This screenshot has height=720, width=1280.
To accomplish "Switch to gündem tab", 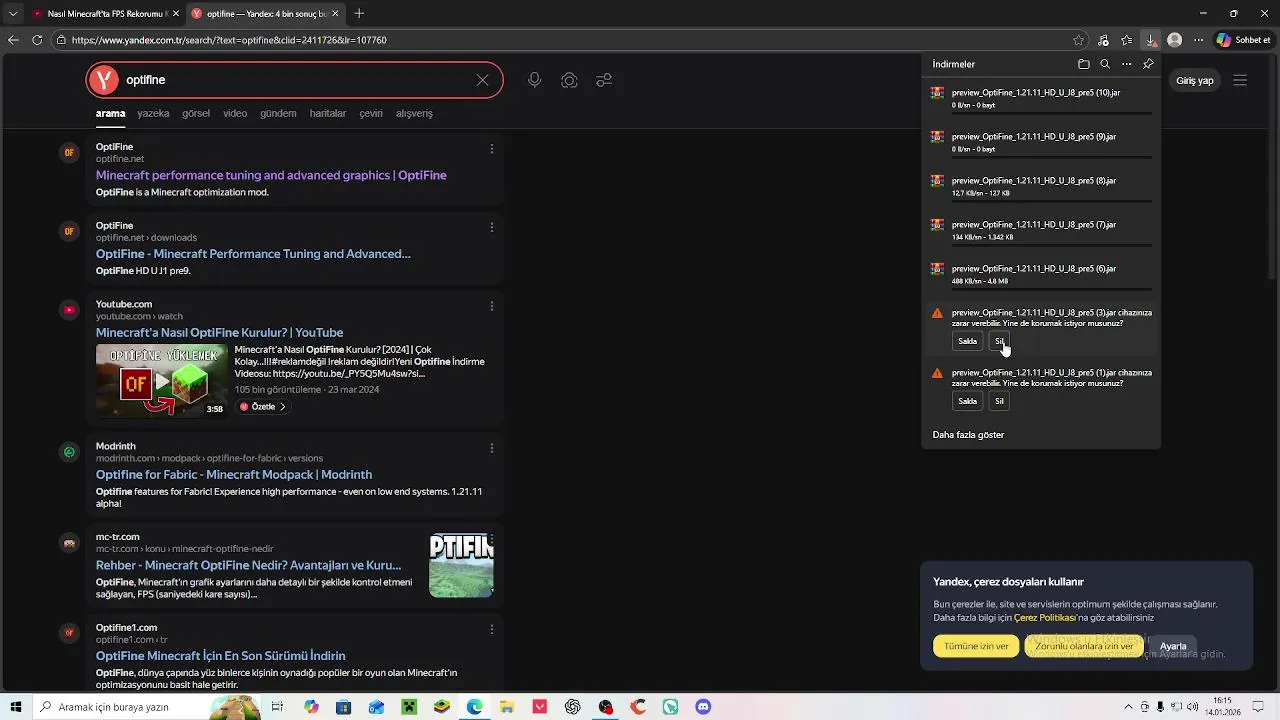I will click(x=278, y=113).
